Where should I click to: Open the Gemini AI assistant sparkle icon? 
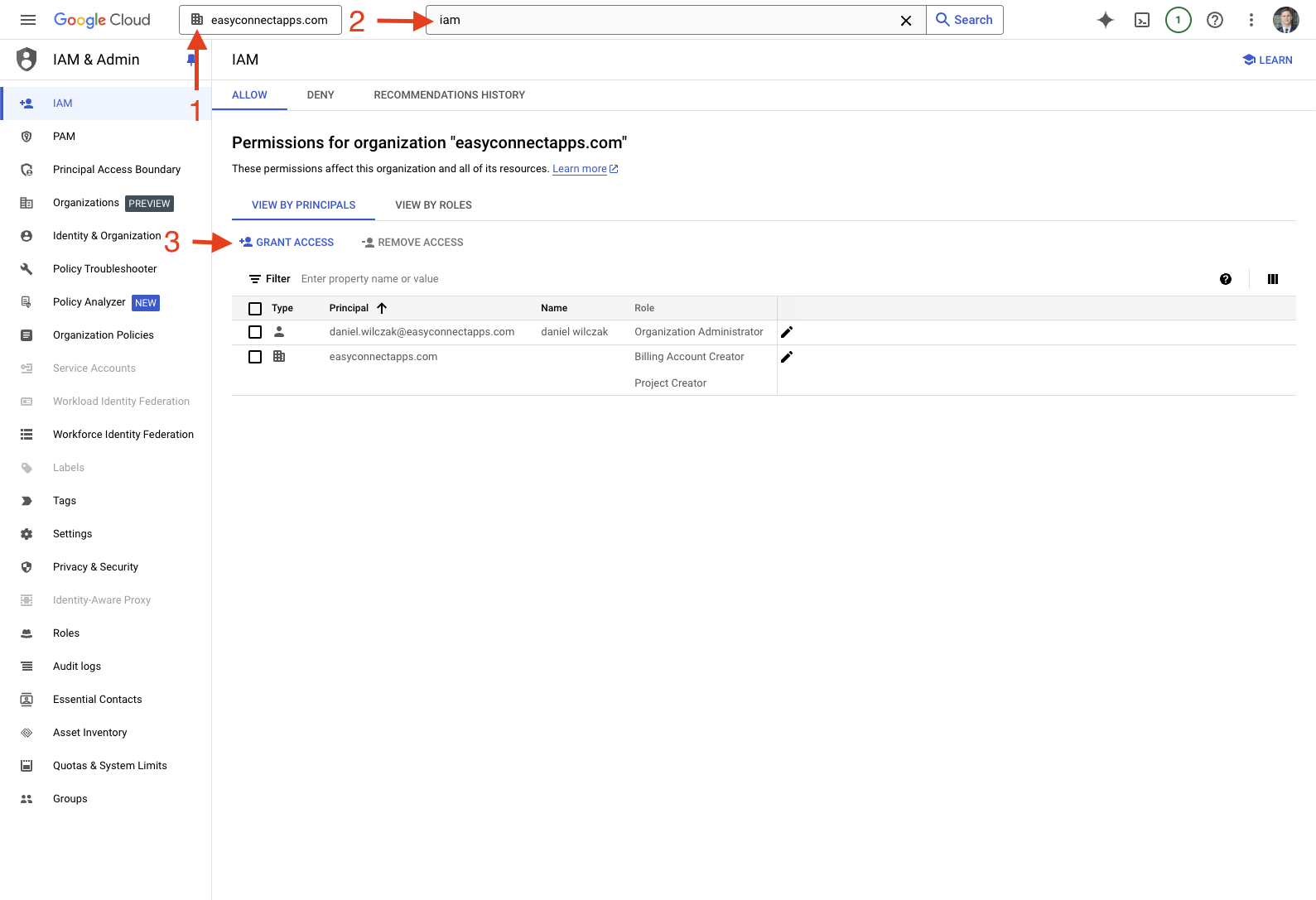pyautogui.click(x=1105, y=20)
